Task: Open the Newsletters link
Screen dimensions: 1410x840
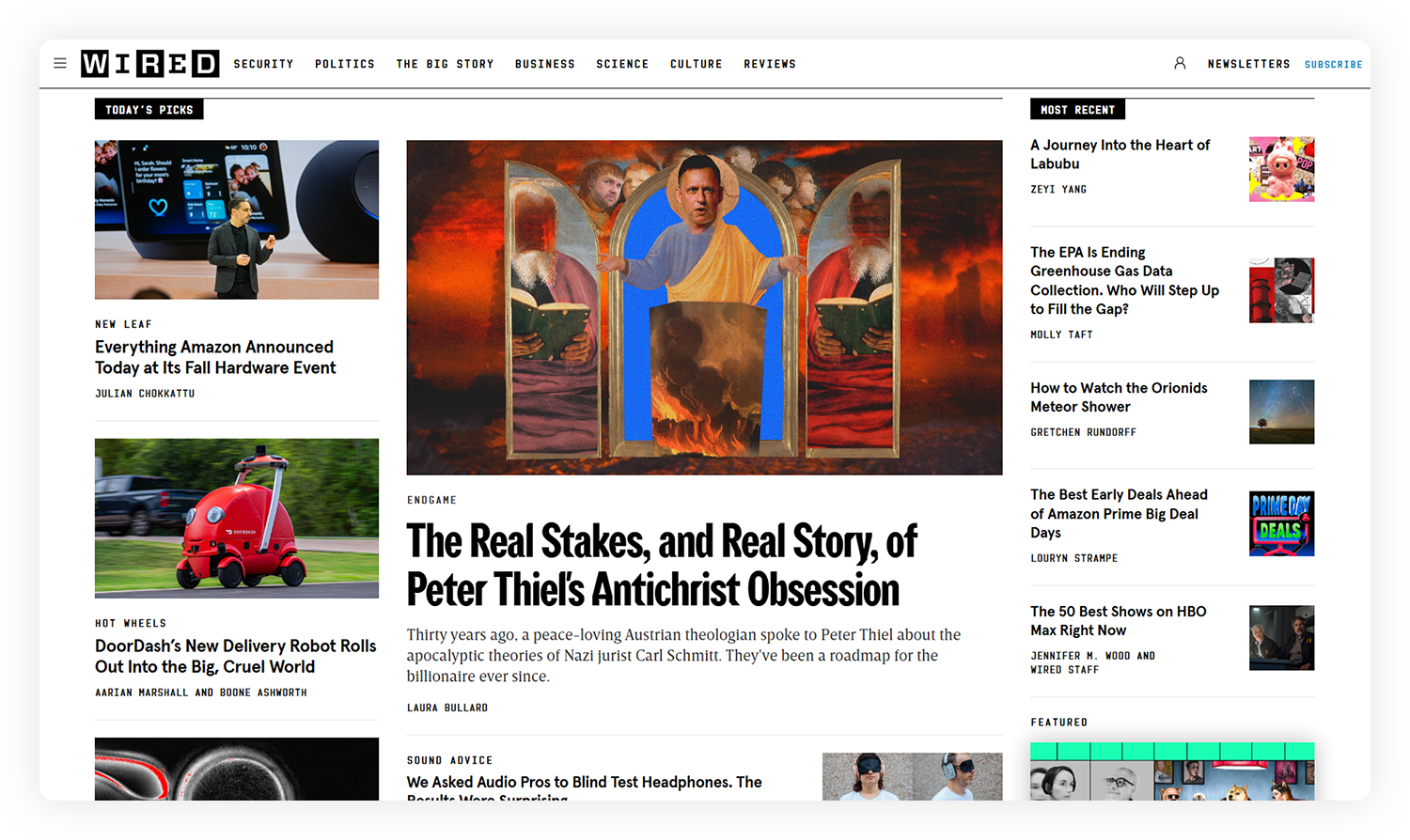Action: coord(1248,64)
